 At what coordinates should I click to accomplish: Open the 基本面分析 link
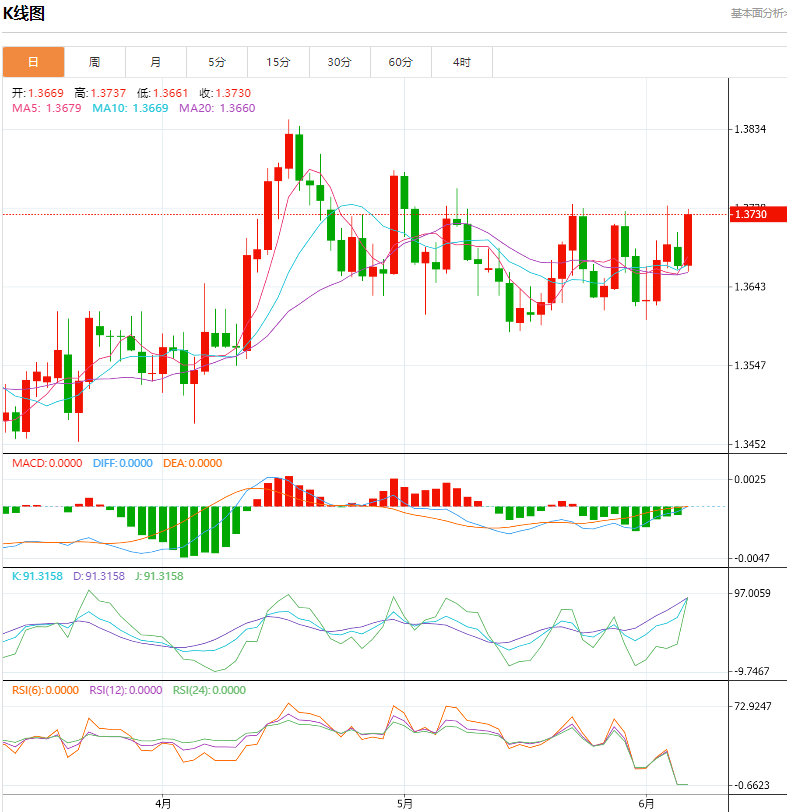pos(758,13)
